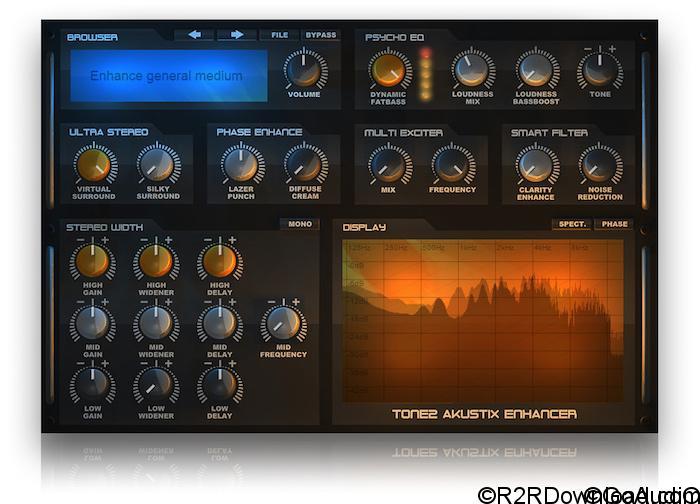Click the Lazer Punch knob
The height and width of the screenshot is (504, 700).
click(x=242, y=164)
